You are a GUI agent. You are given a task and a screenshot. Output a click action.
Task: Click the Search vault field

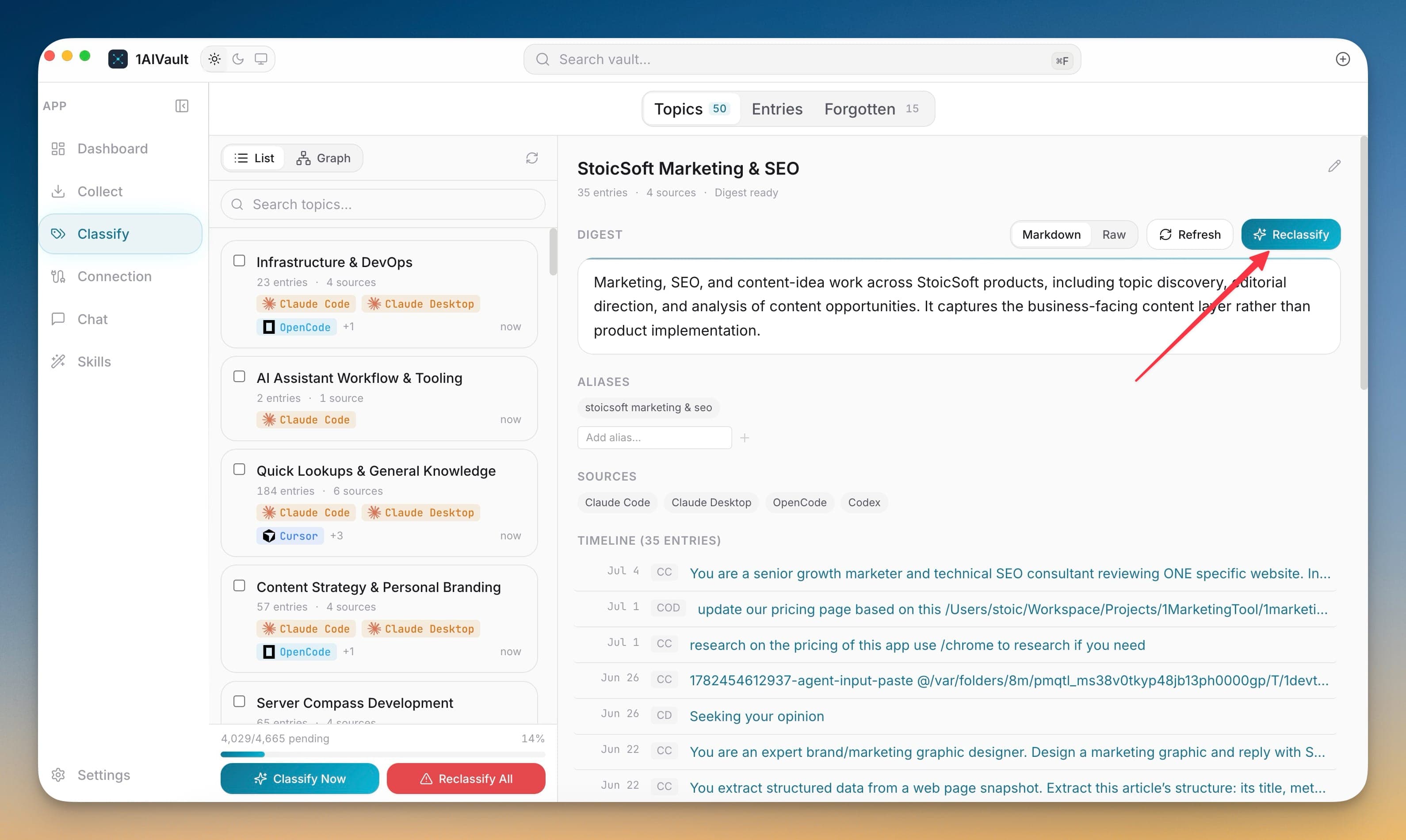pyautogui.click(x=802, y=59)
